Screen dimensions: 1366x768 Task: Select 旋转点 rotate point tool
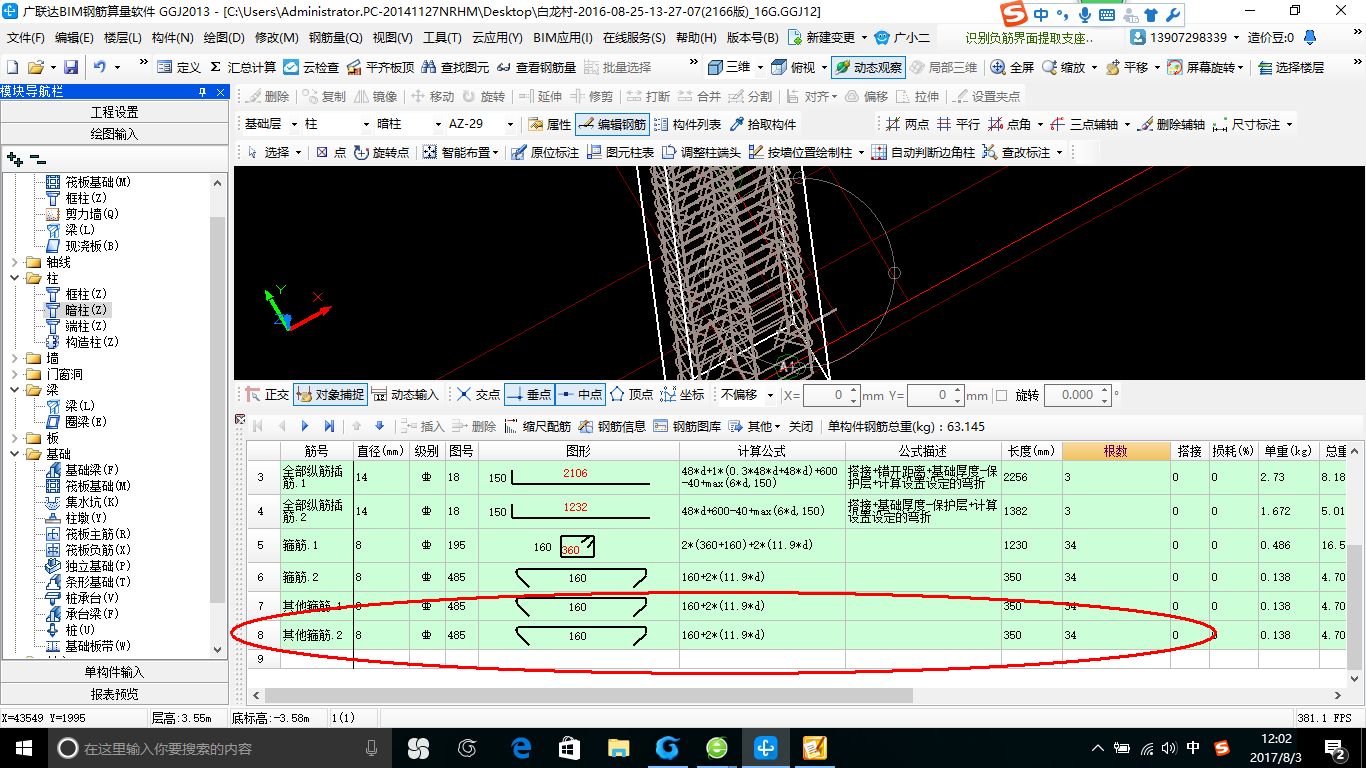click(x=381, y=152)
